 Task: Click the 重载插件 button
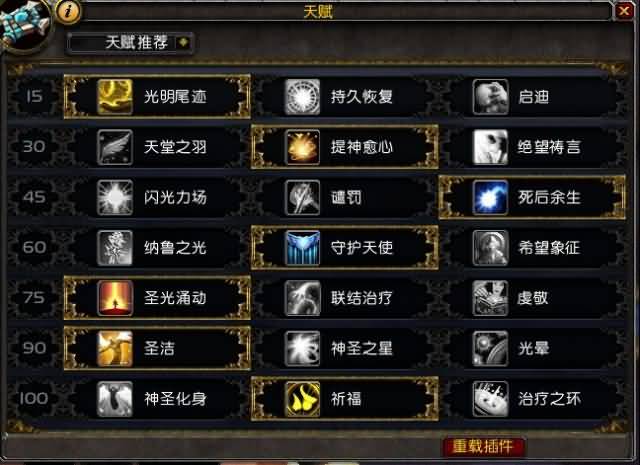tap(483, 447)
